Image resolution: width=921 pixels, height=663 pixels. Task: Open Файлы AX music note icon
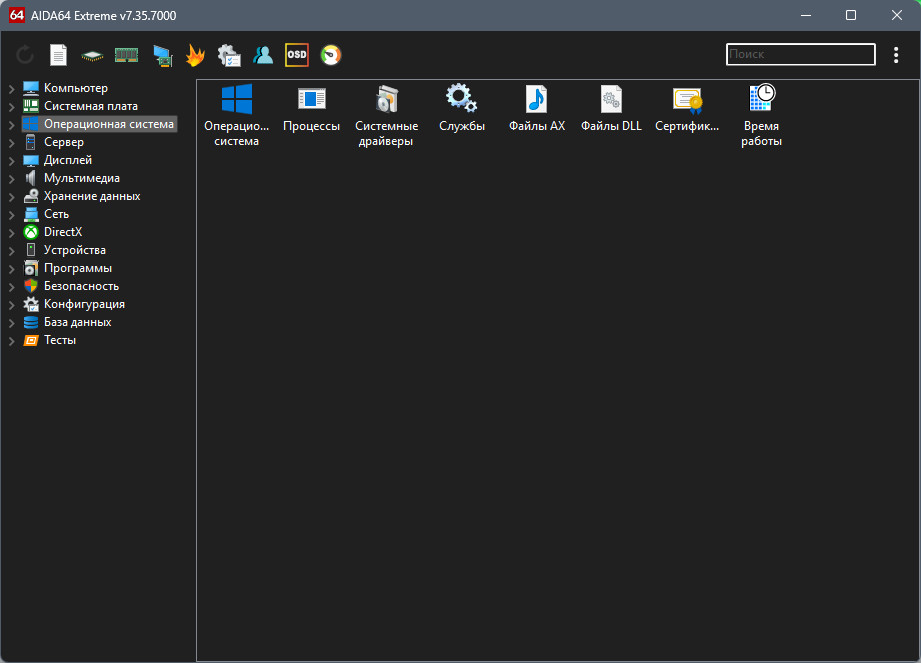(x=536, y=99)
